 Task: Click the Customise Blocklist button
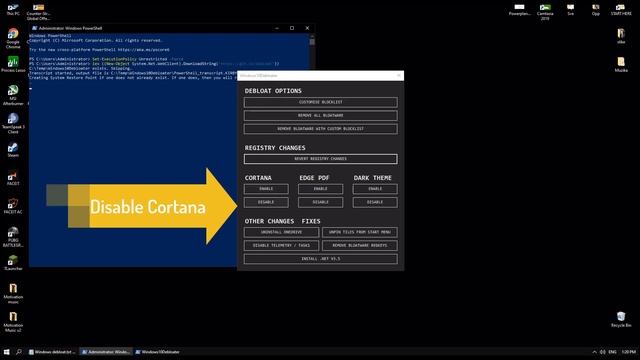(x=320, y=102)
